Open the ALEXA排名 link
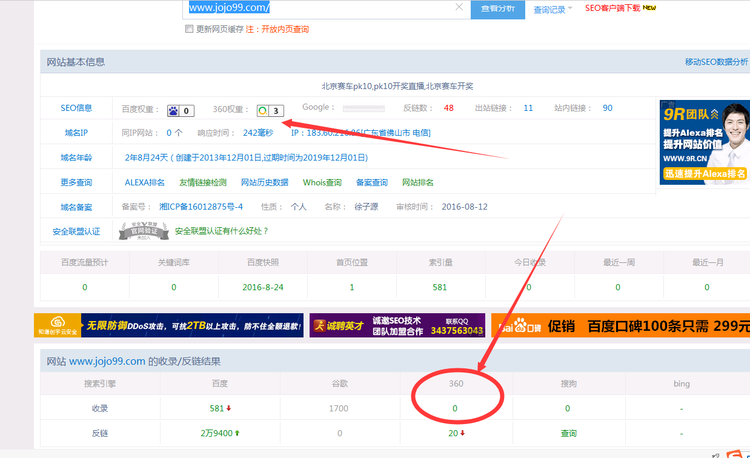Viewport: 750px width, 458px height. 144,183
